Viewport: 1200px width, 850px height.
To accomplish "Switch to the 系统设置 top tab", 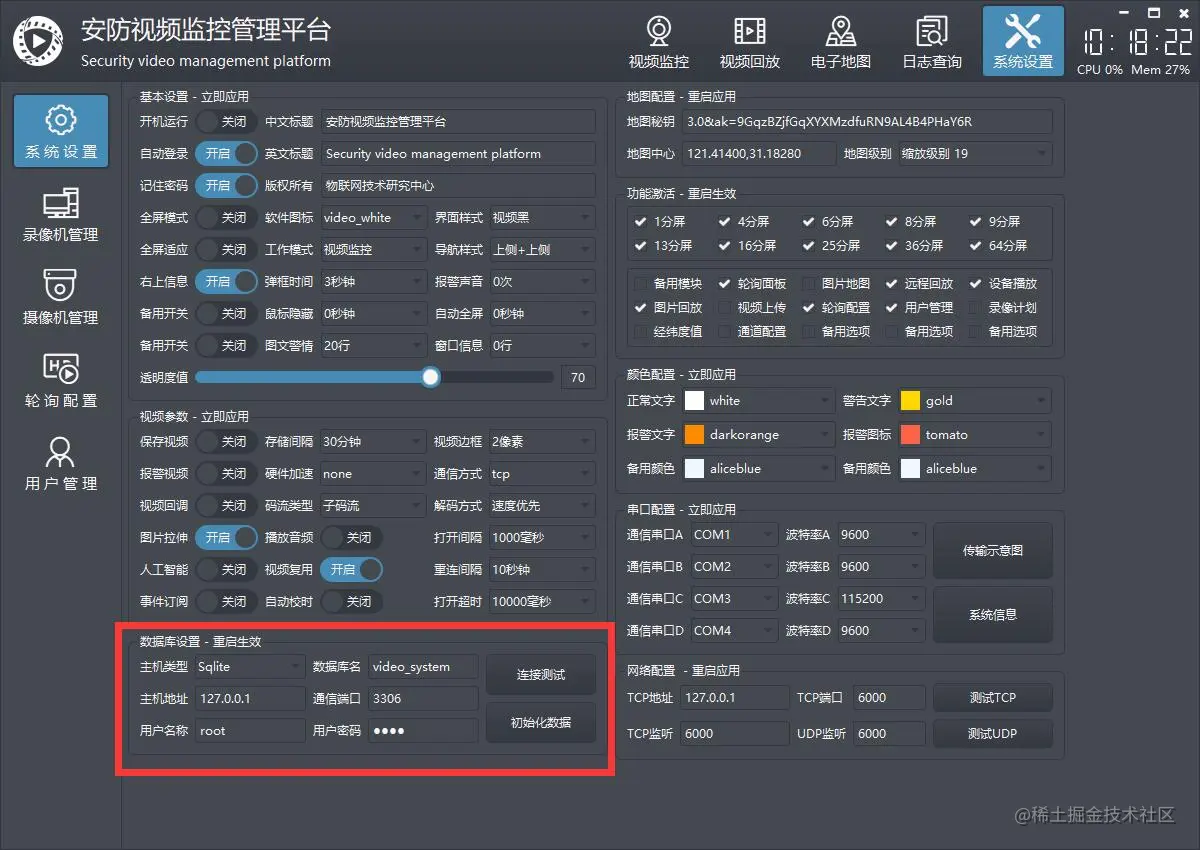I will pos(1022,42).
